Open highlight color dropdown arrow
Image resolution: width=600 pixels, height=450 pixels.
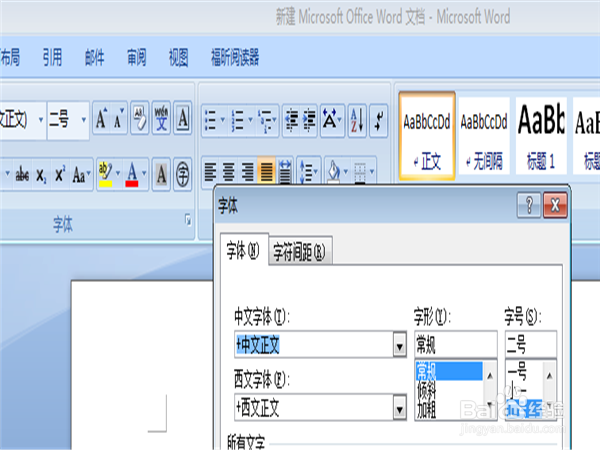click(118, 174)
